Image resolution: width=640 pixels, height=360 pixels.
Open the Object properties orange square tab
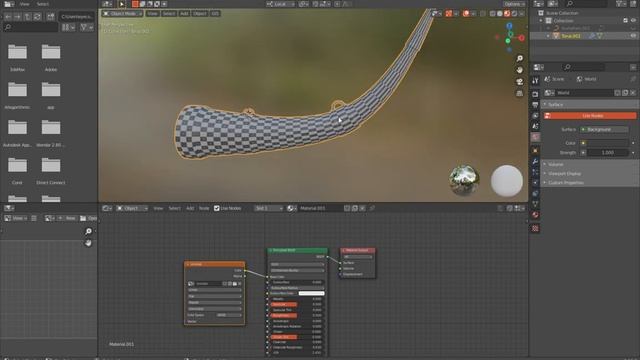535,151
